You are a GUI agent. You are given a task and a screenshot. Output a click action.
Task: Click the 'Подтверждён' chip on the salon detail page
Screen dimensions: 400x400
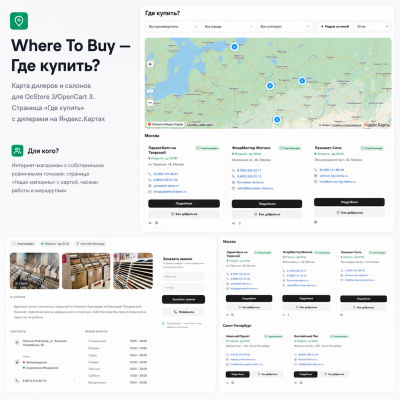pyautogui.click(x=24, y=244)
